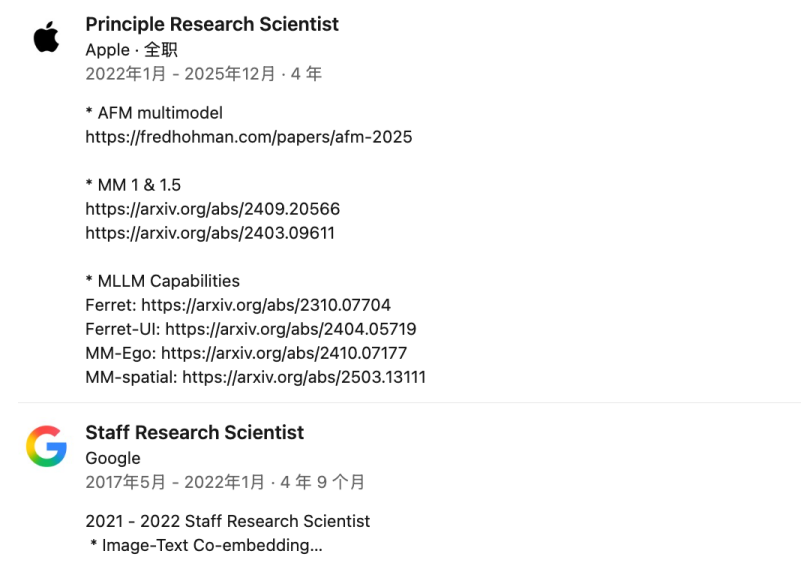Image resolution: width=801 pixels, height=569 pixels.
Task: Open arxiv link 2403.09611
Action: coord(212,233)
